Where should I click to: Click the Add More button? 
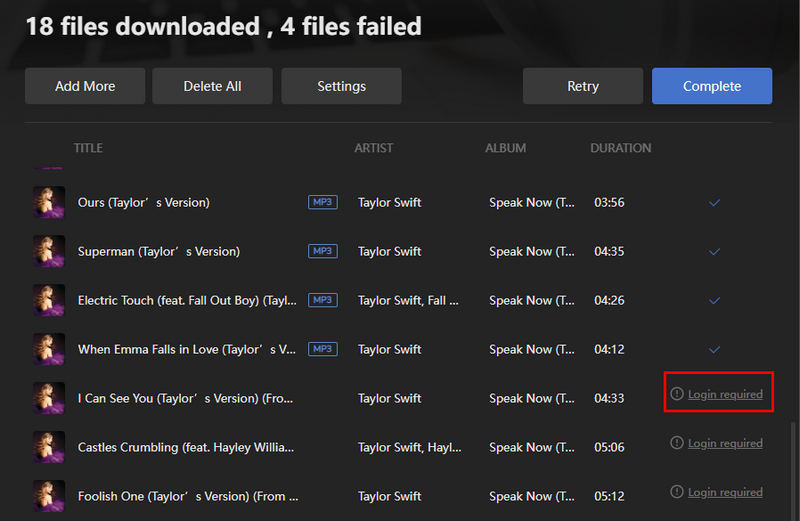tap(85, 86)
